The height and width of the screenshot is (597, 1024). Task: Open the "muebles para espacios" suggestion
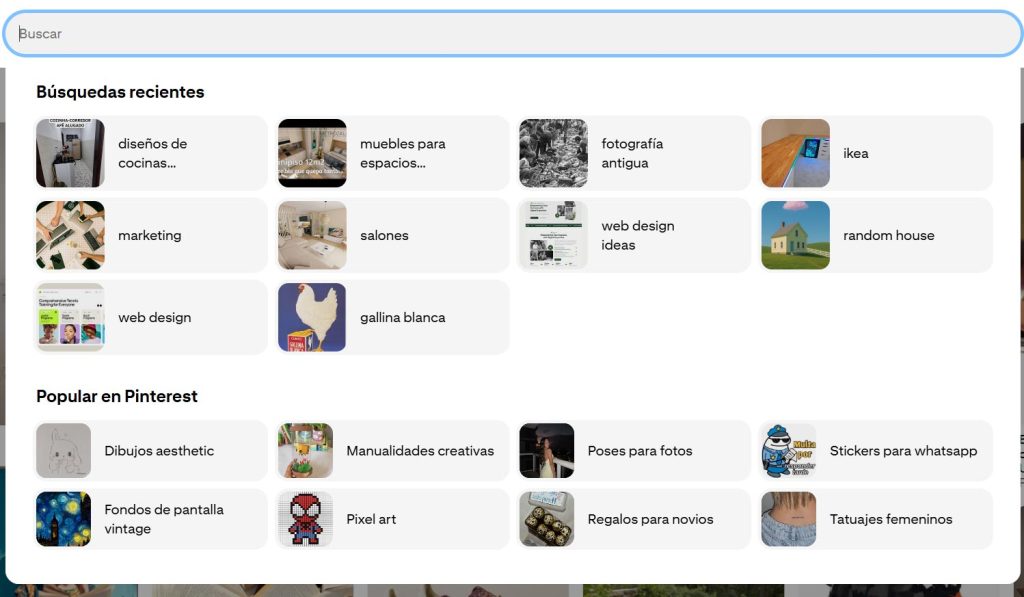[392, 153]
